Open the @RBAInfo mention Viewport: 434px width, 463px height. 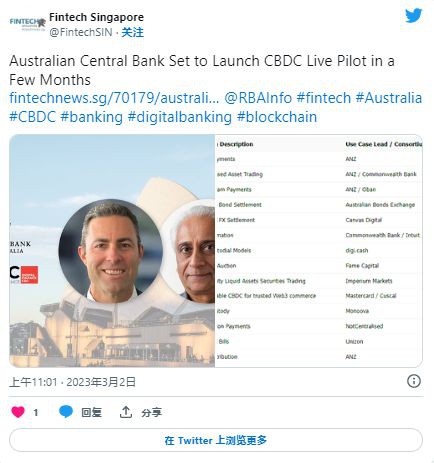258,98
